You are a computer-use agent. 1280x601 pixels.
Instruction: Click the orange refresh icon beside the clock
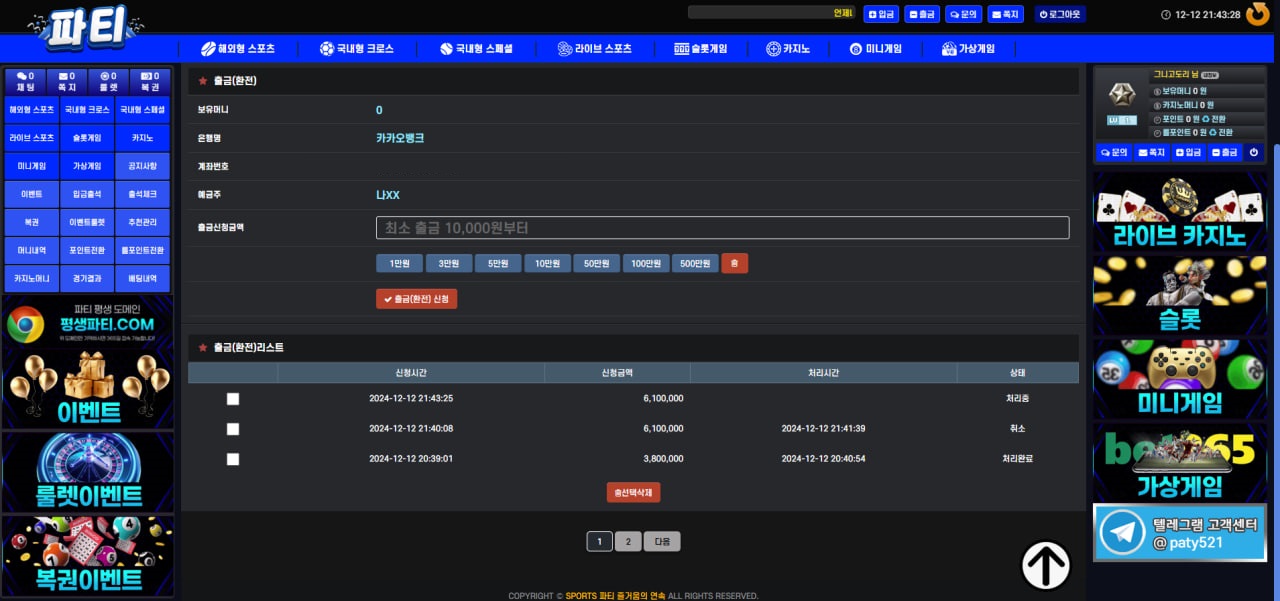point(1258,14)
